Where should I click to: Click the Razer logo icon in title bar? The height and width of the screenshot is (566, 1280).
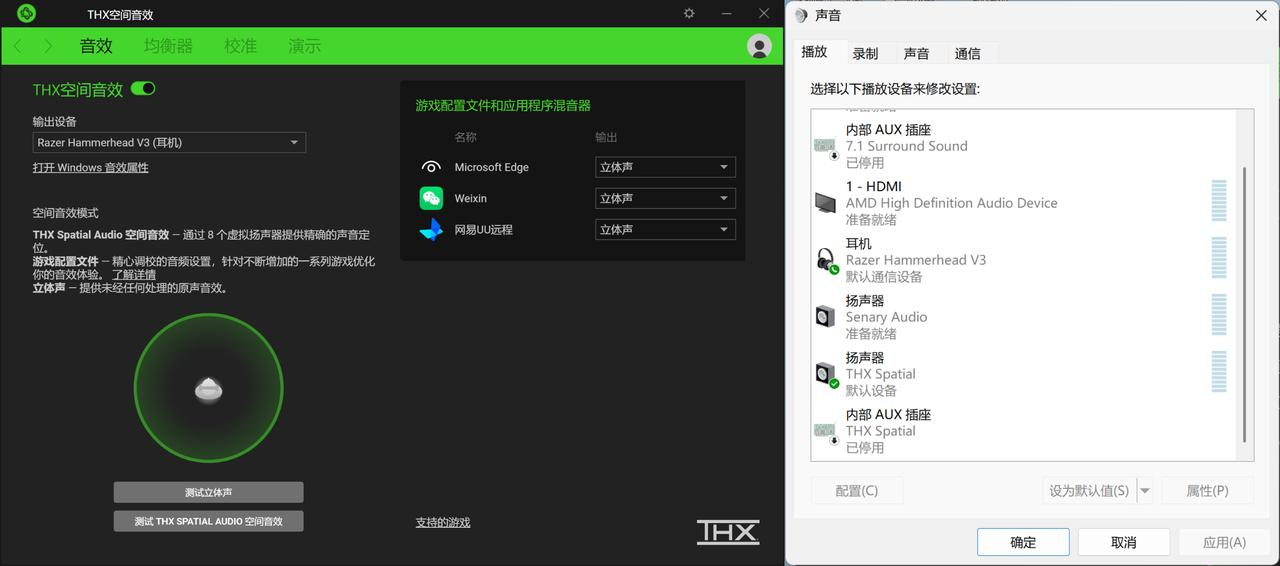tap(27, 13)
